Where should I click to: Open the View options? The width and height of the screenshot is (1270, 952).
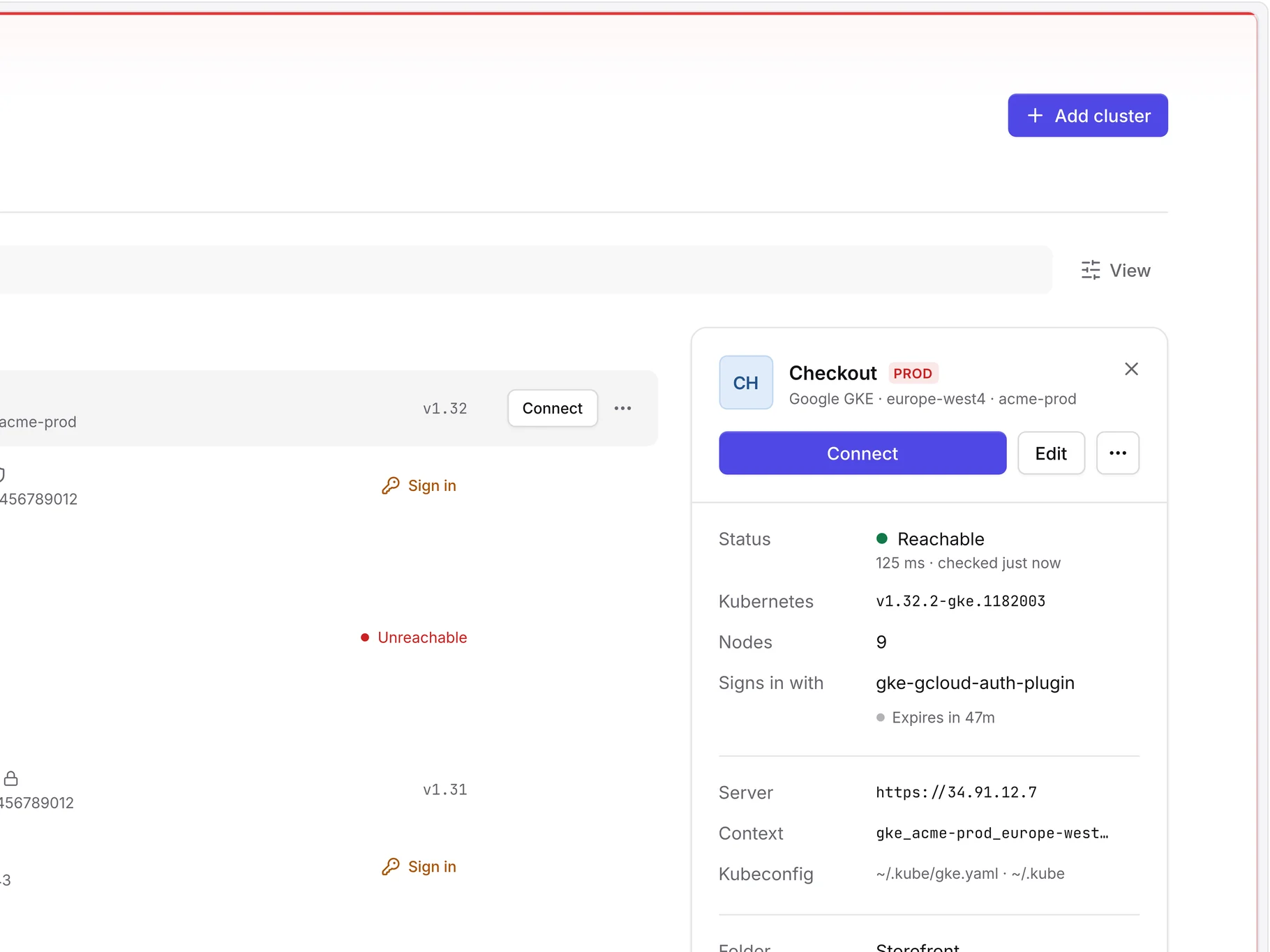(1115, 271)
